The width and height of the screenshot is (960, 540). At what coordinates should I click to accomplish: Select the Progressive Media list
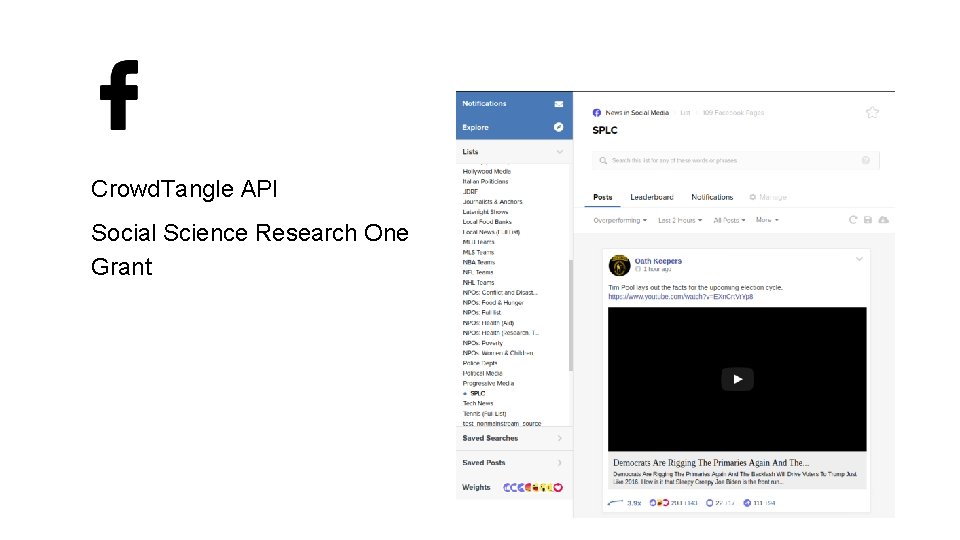[x=488, y=383]
